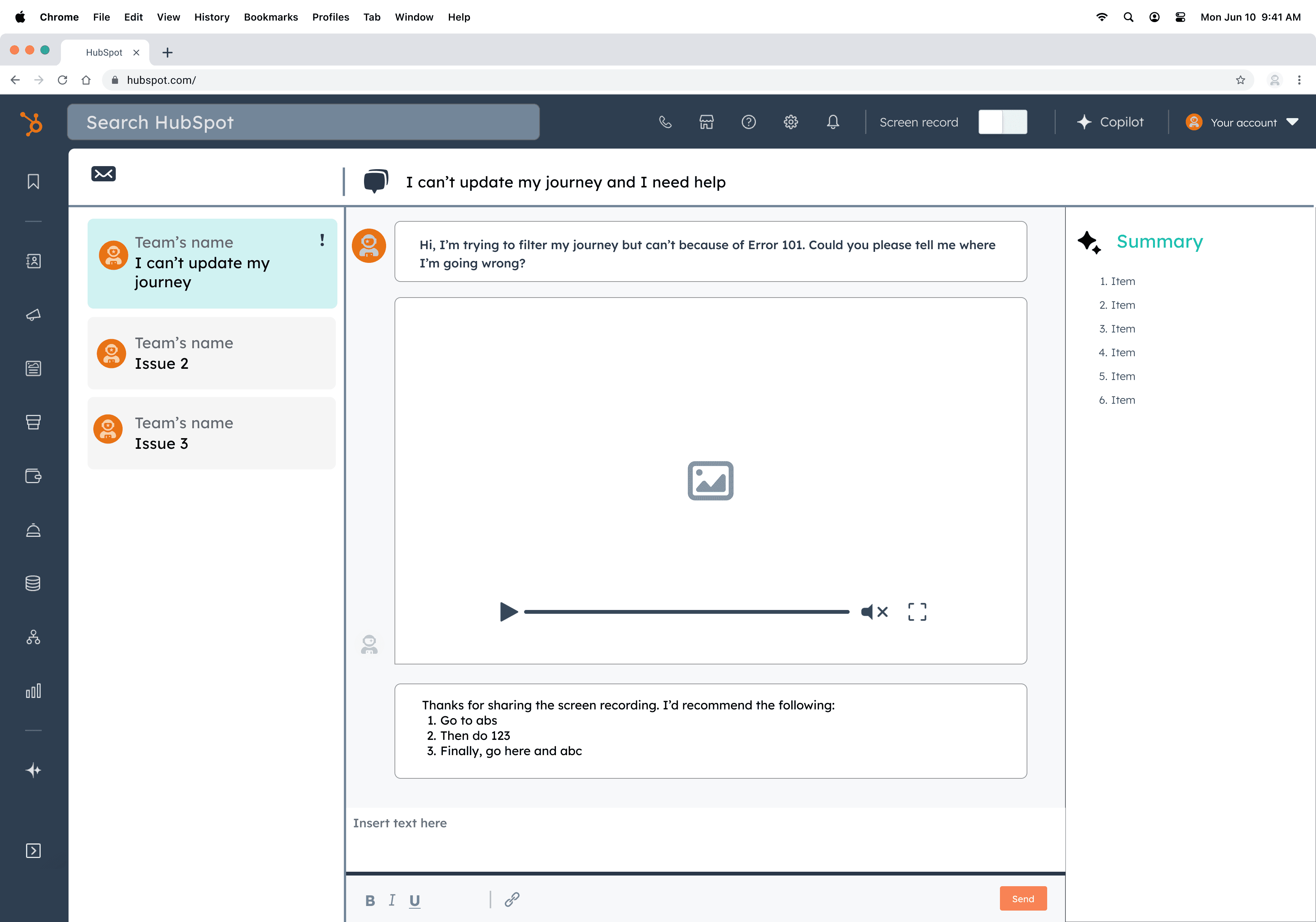The image size is (1316, 922).
Task: Toggle bold text formatting
Action: tap(370, 900)
